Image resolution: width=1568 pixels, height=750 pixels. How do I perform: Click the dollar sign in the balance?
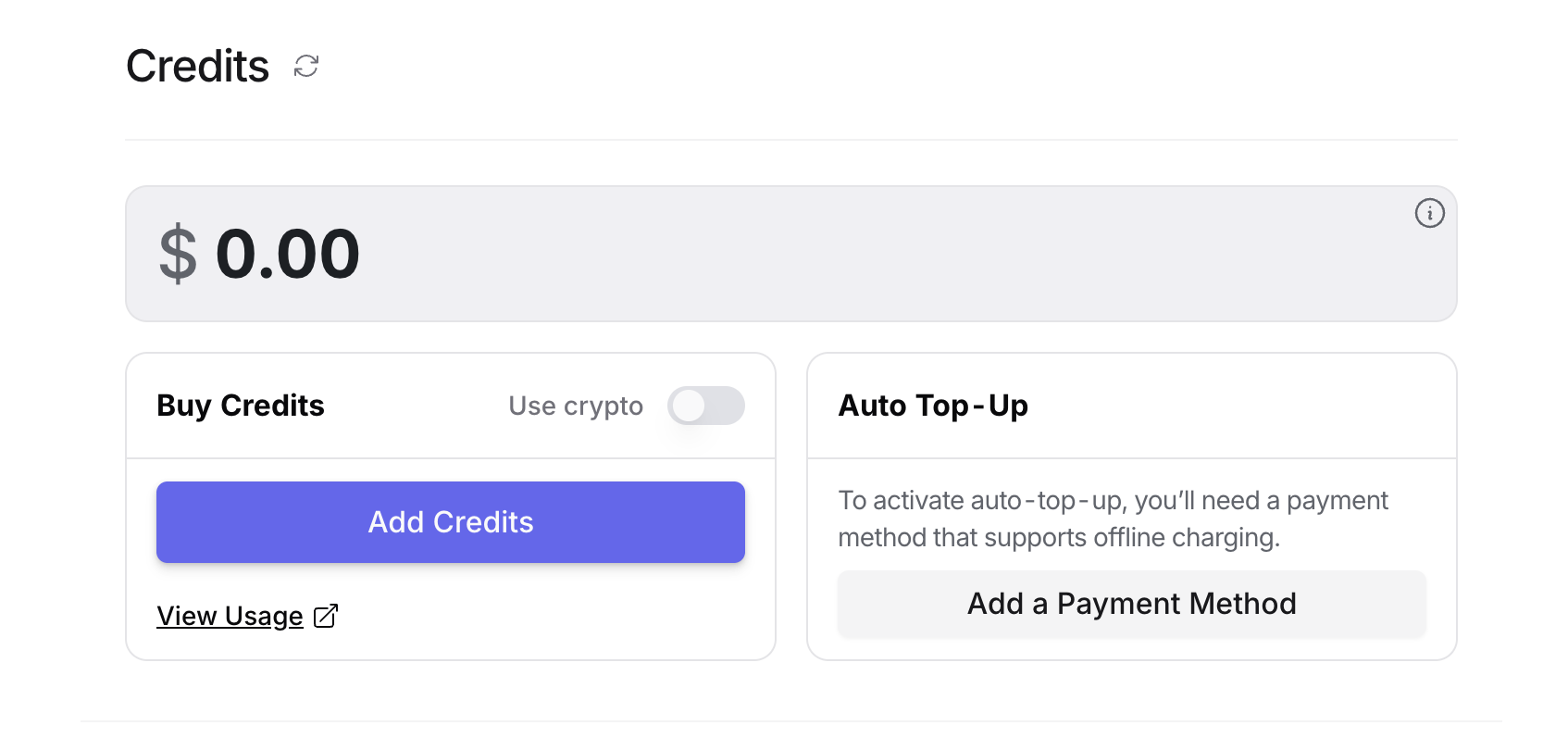[x=178, y=254]
